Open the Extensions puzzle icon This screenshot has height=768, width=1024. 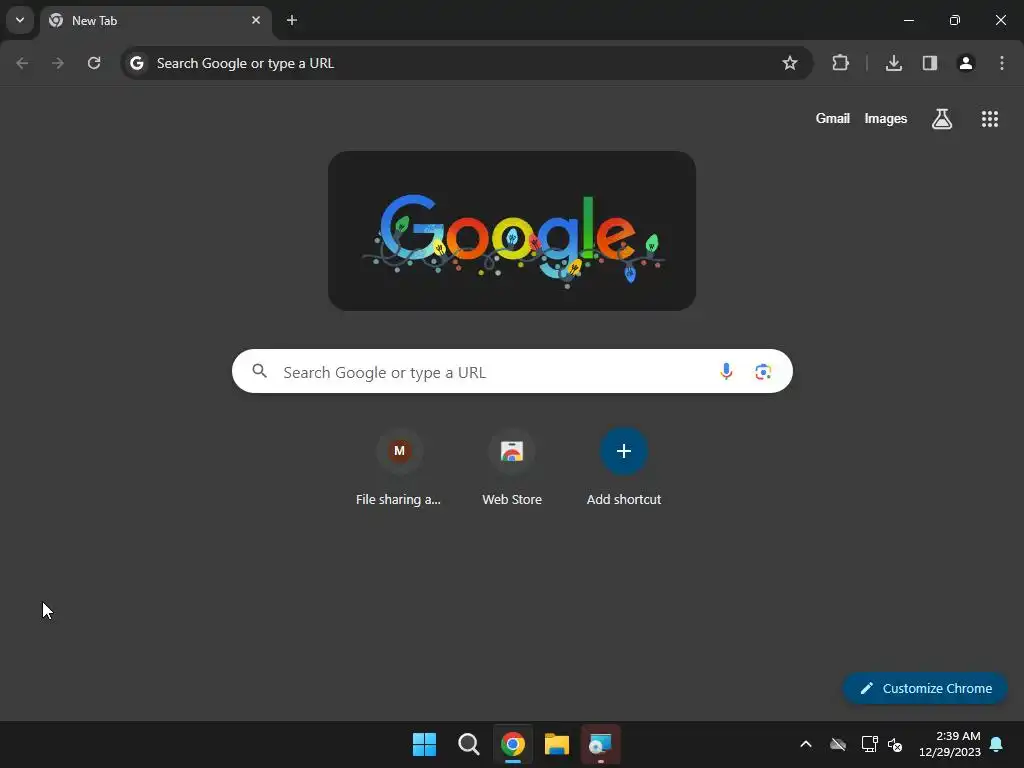tap(840, 63)
